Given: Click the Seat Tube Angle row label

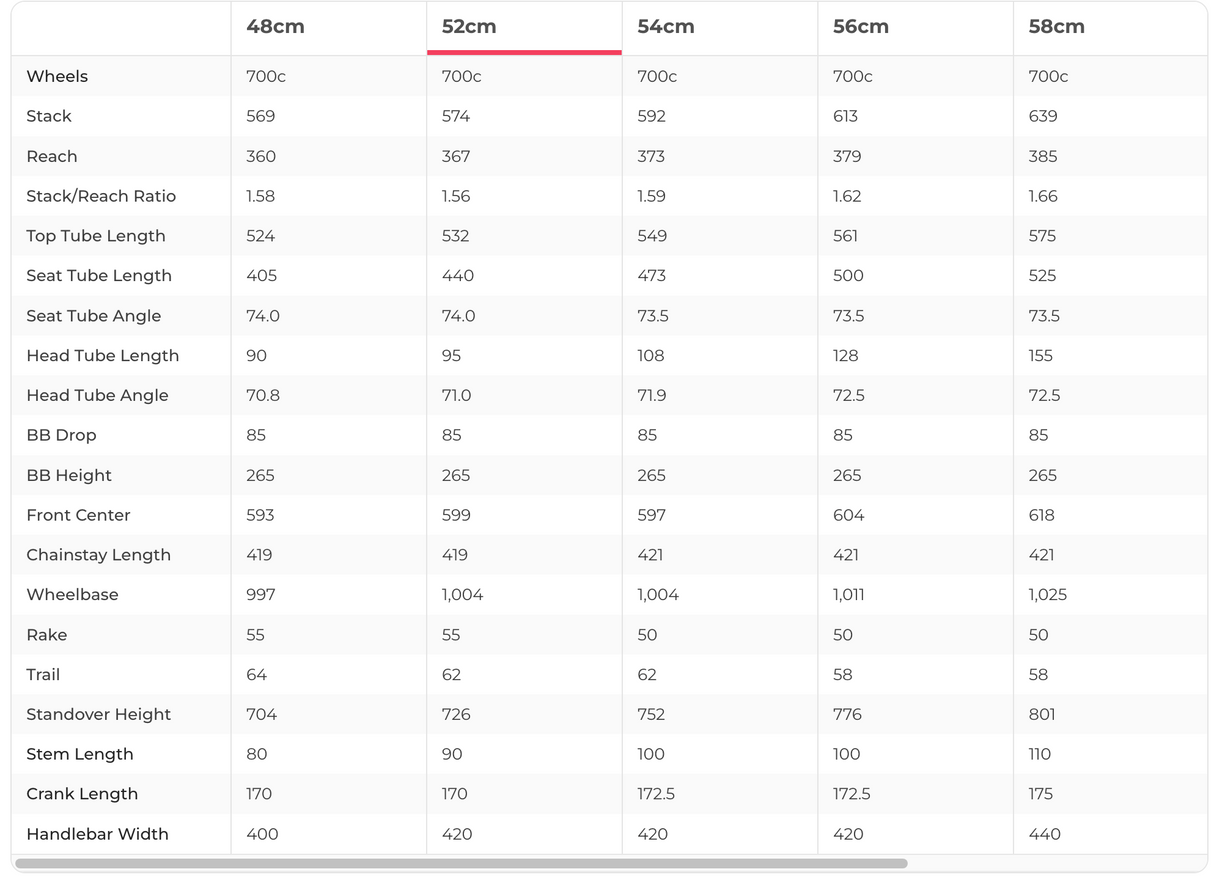Looking at the screenshot, I should pos(94,316).
